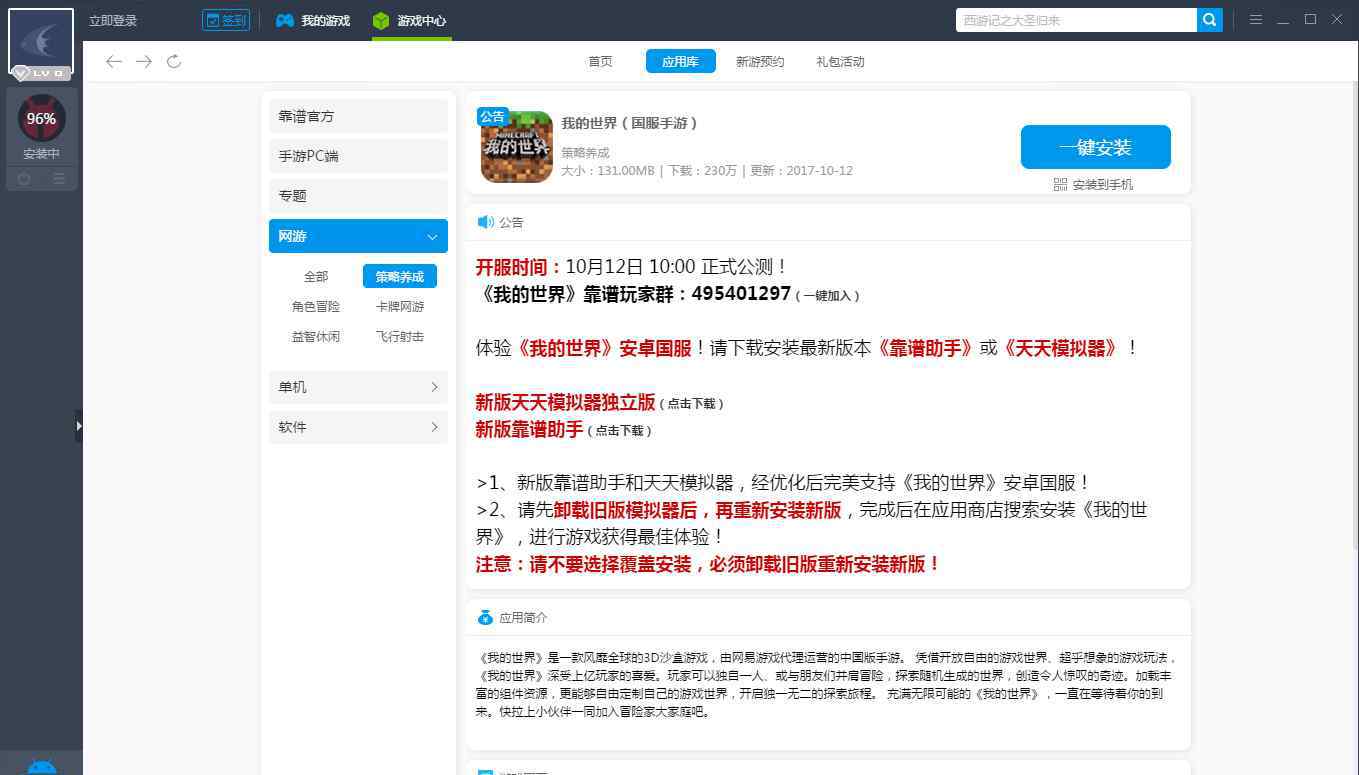
Task: Select 靠谱官方 category
Action: coord(358,116)
